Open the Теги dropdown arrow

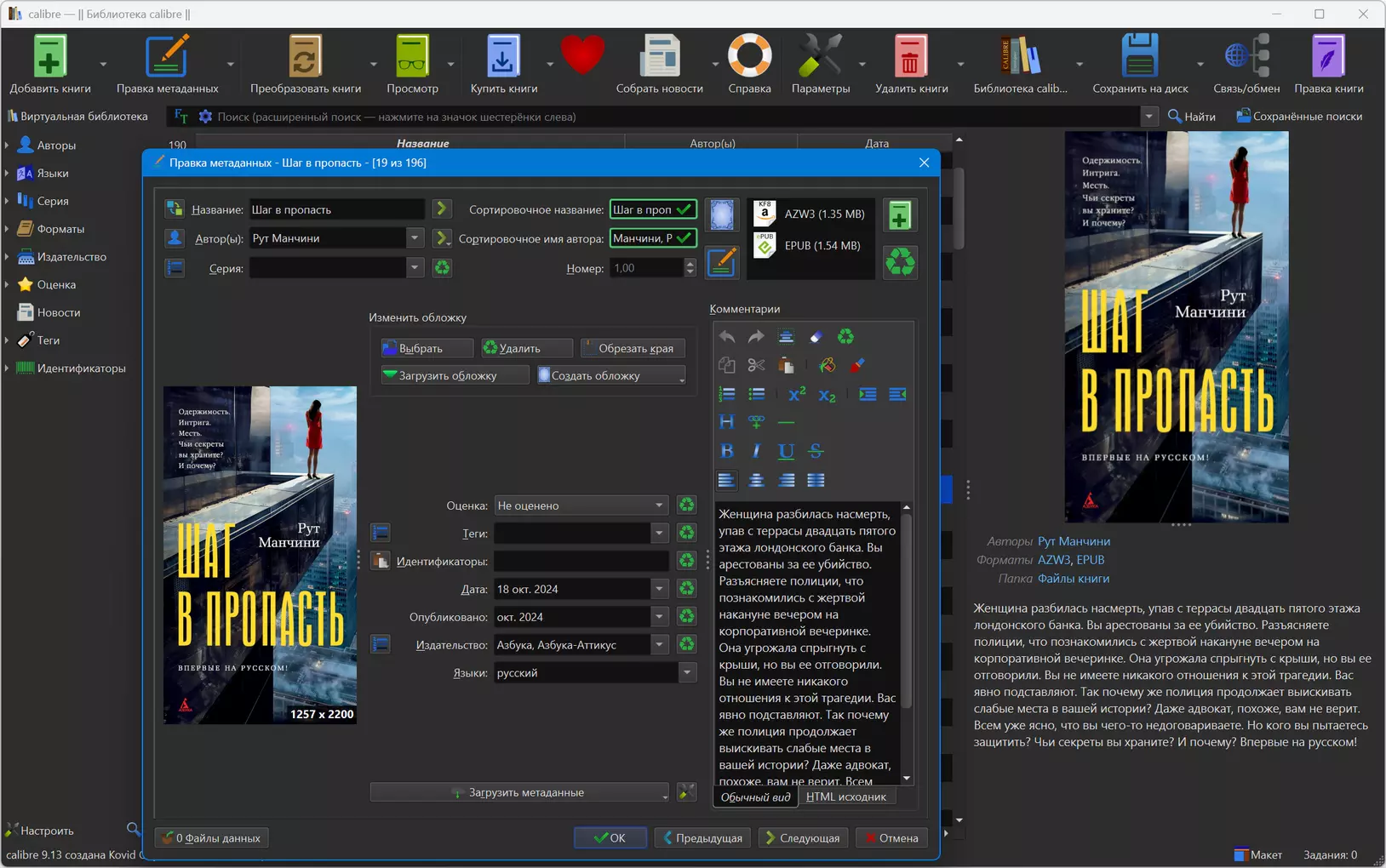point(659,534)
